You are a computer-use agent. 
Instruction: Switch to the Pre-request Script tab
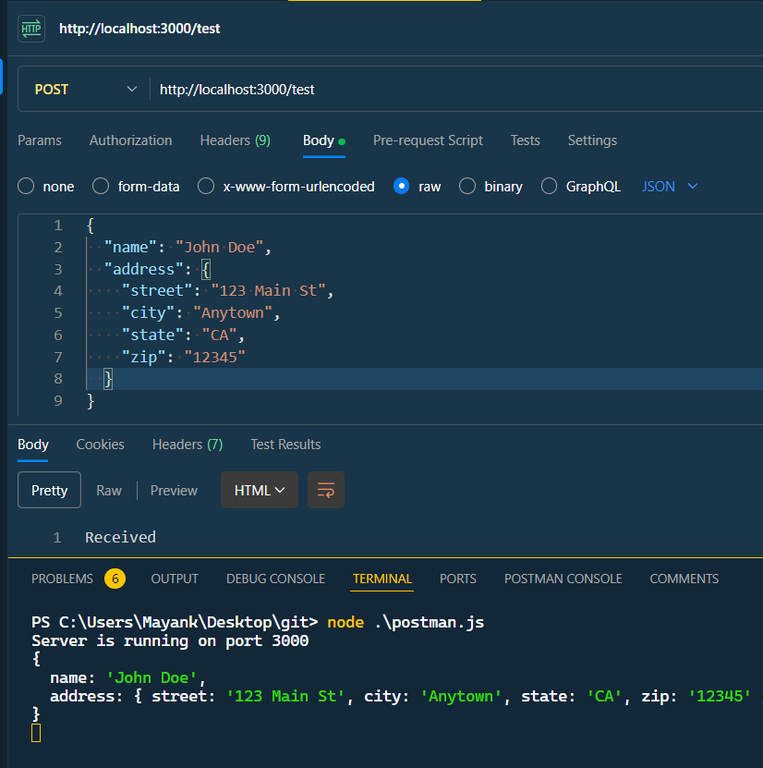(427, 140)
